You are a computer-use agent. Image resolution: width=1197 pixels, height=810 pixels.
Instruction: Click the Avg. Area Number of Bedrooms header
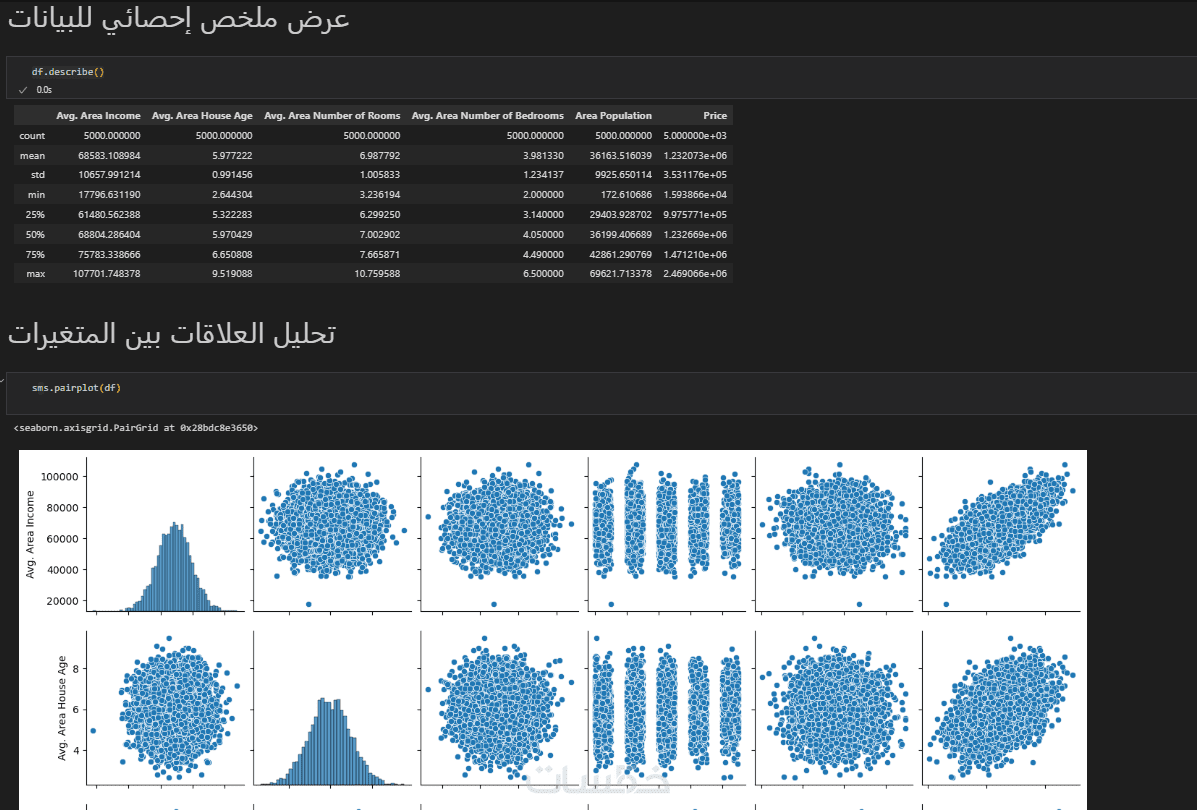coord(487,116)
